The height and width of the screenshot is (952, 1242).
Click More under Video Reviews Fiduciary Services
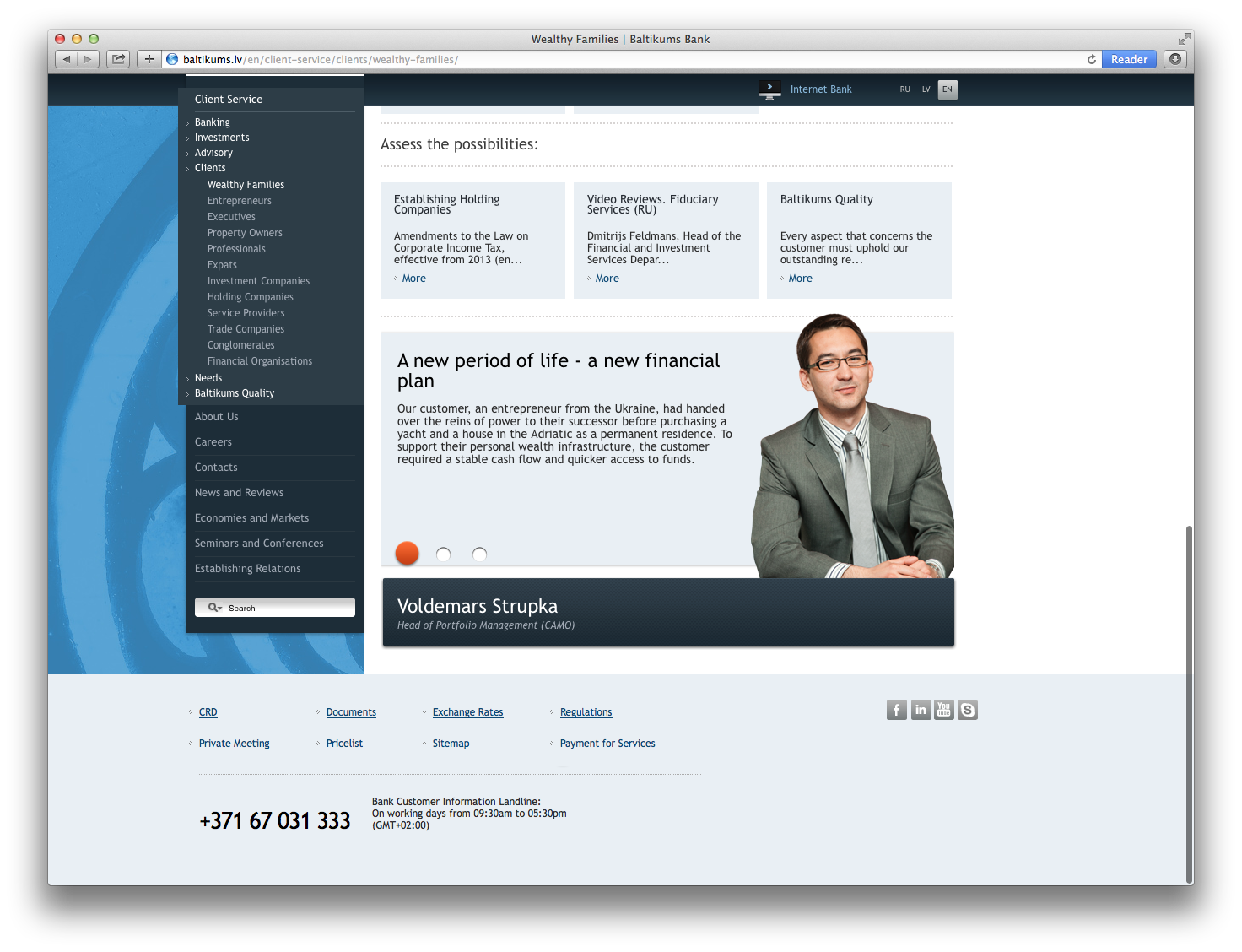607,279
